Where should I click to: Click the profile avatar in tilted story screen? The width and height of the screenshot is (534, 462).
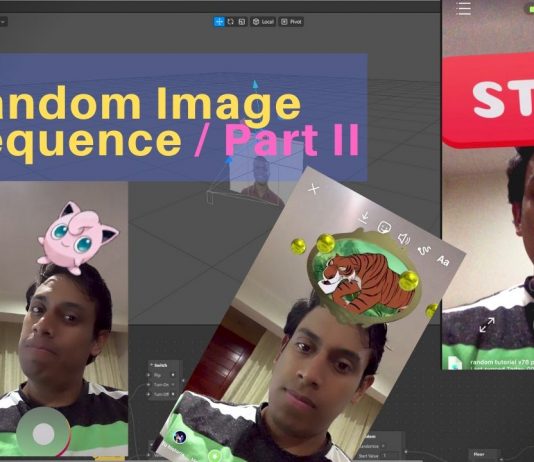point(179,436)
